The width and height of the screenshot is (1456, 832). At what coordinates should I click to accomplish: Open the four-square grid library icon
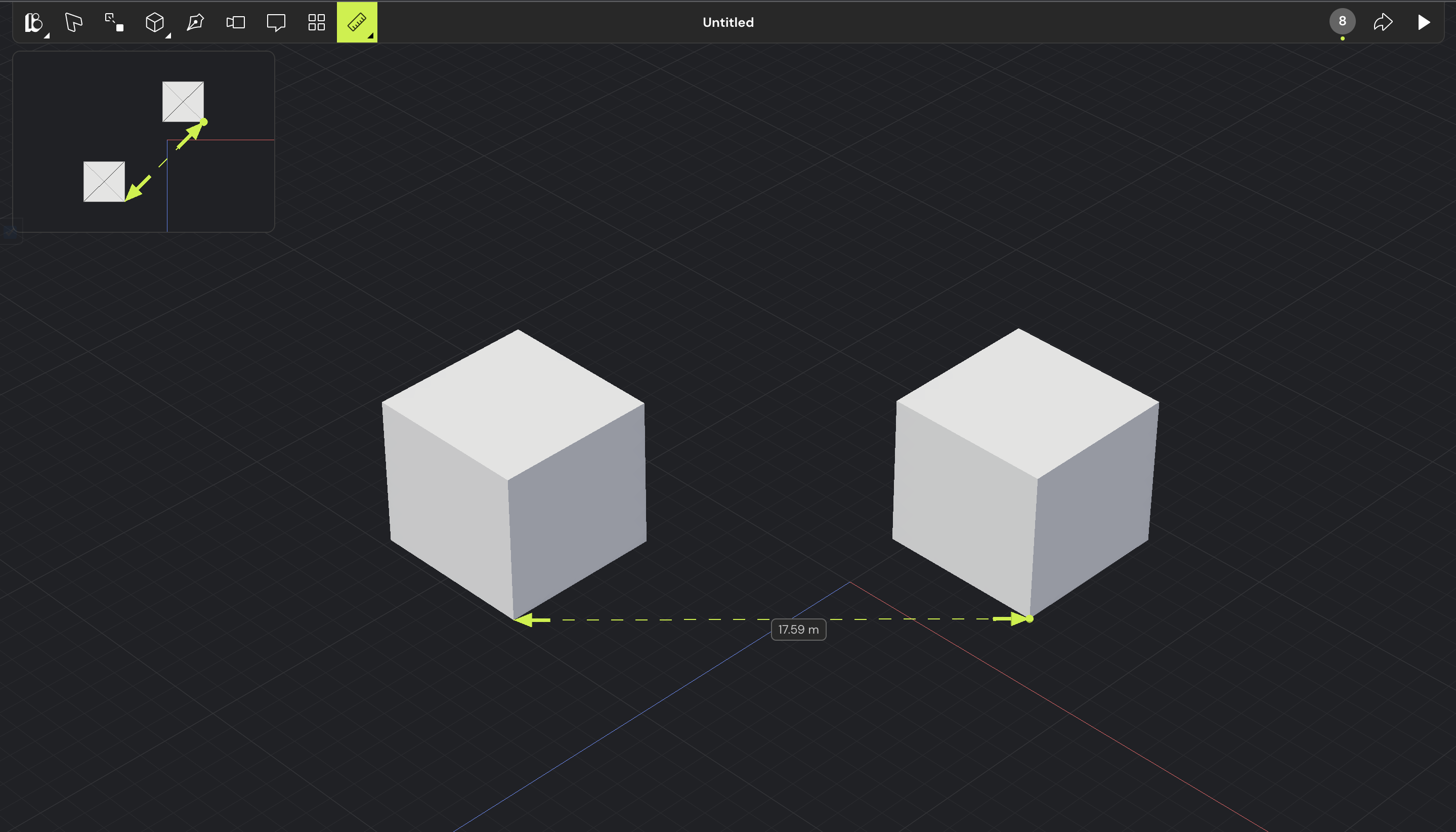point(317,22)
